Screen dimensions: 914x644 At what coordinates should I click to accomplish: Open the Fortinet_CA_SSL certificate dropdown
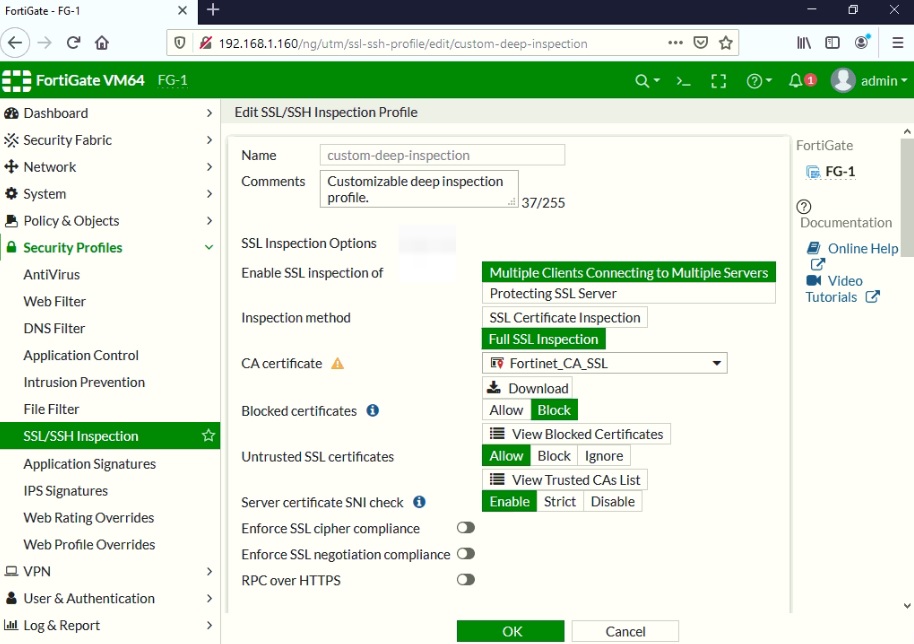[717, 362]
